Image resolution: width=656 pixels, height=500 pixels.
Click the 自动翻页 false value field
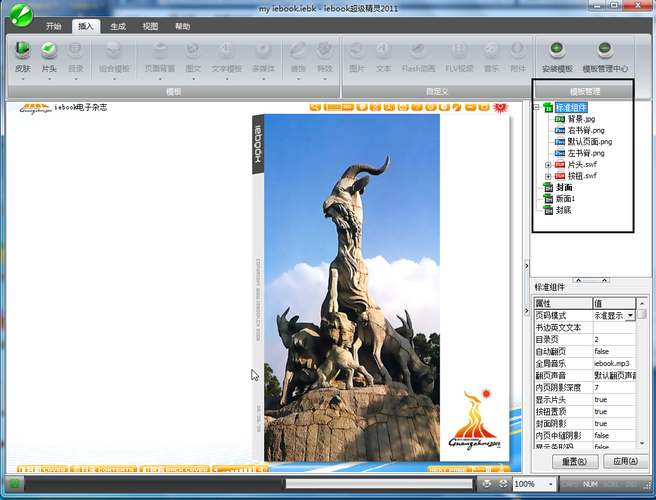(x=613, y=352)
